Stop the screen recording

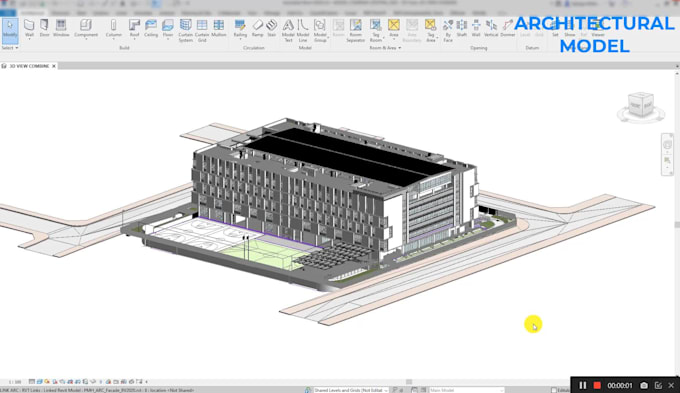597,385
